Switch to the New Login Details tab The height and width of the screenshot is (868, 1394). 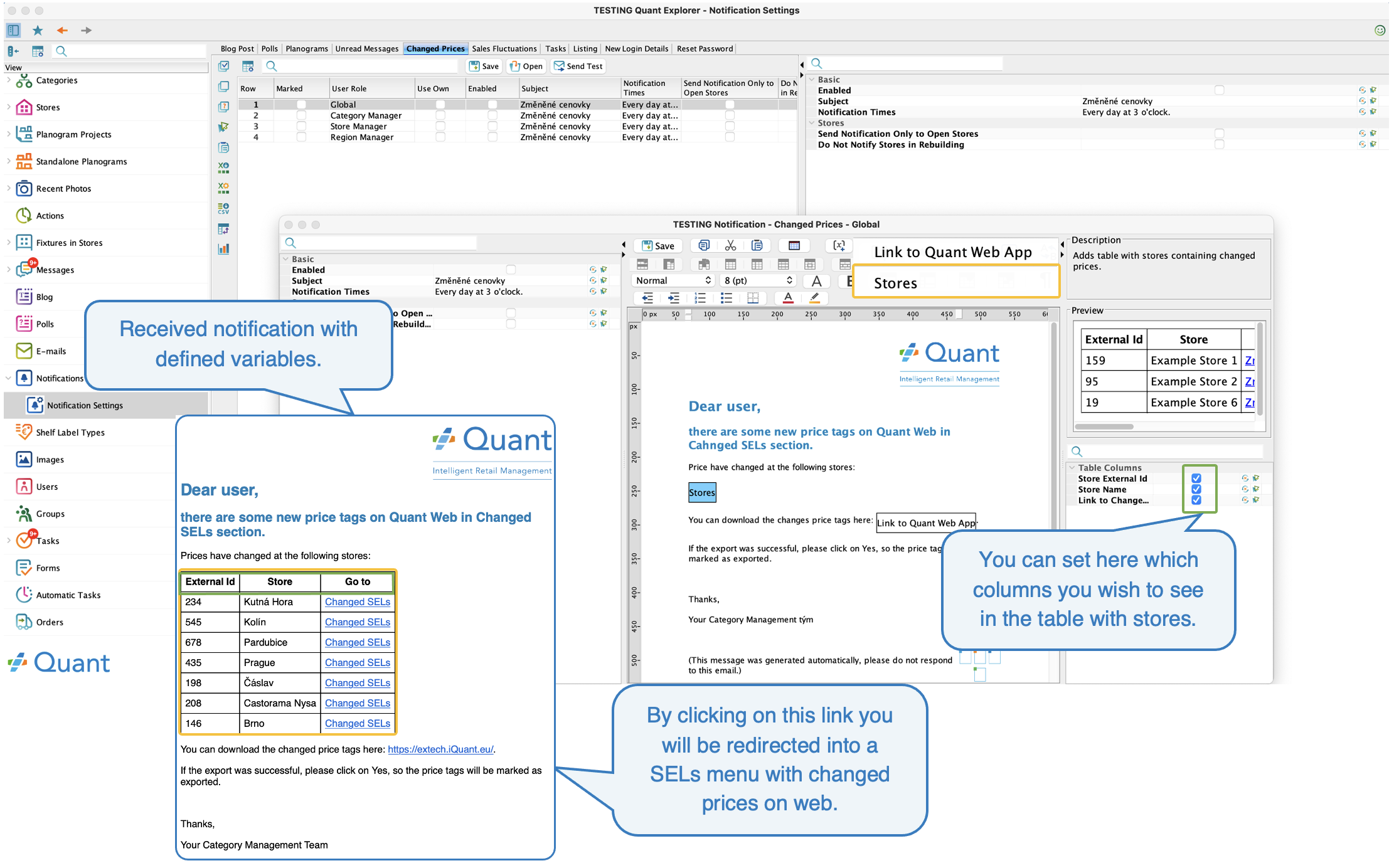(637, 49)
